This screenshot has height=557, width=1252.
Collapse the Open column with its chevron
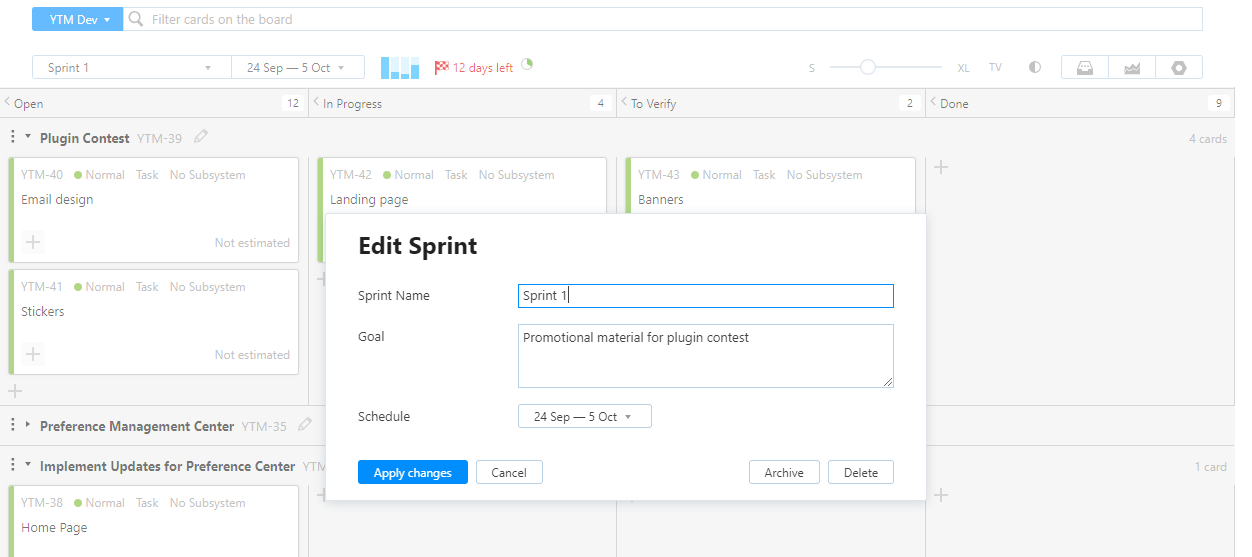tap(7, 102)
